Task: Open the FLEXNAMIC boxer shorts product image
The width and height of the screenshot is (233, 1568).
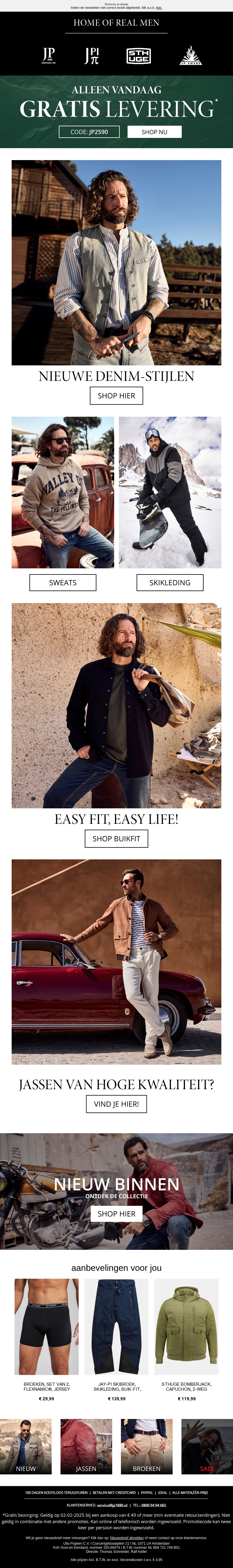Action: coord(47,1326)
